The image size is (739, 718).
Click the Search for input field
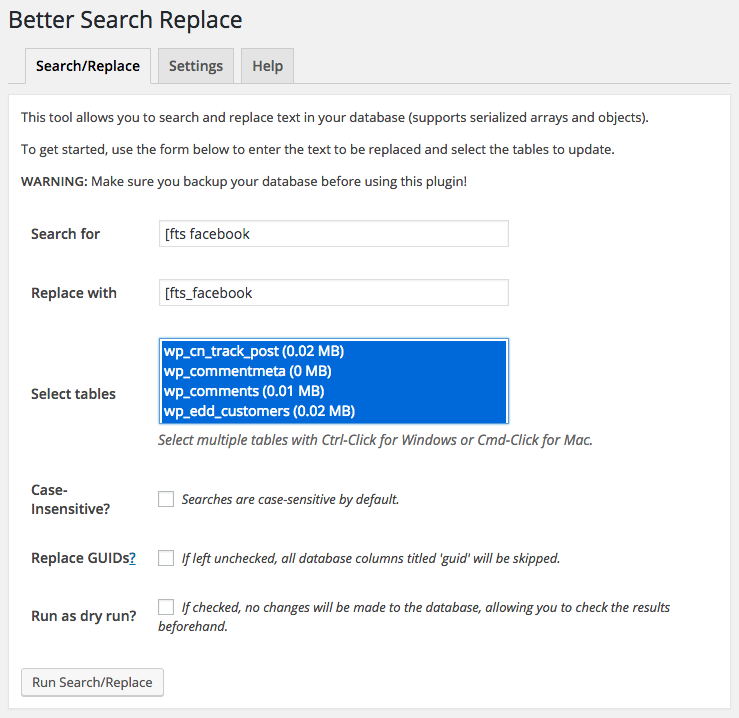click(x=334, y=233)
